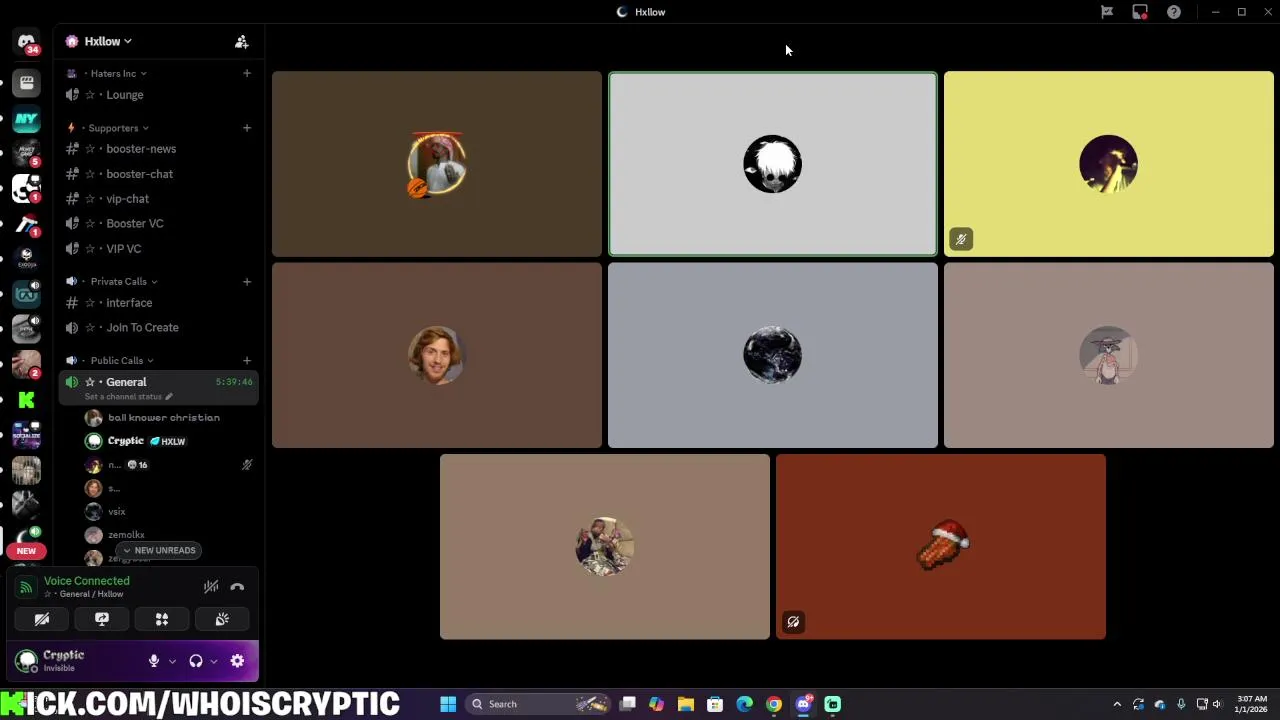Start an activity with the activities icon
The height and width of the screenshot is (720, 1280).
[x=162, y=620]
